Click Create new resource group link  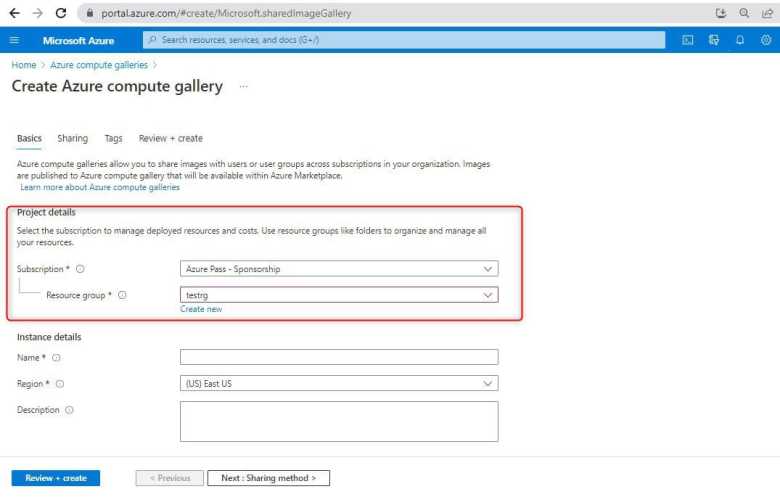point(201,309)
